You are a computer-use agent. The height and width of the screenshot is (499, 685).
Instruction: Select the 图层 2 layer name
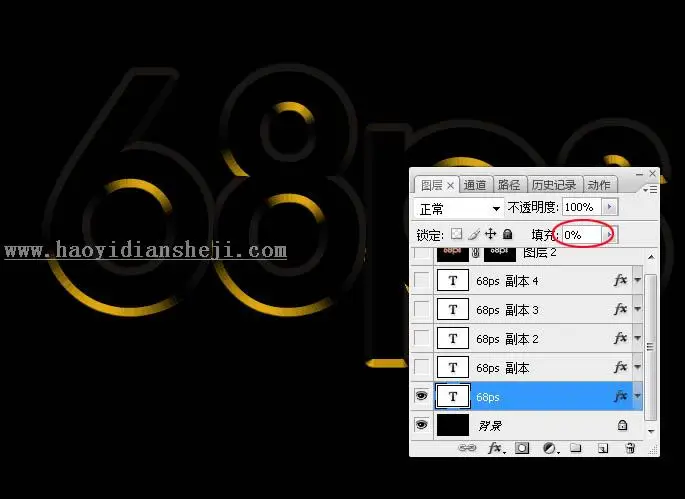[540, 253]
